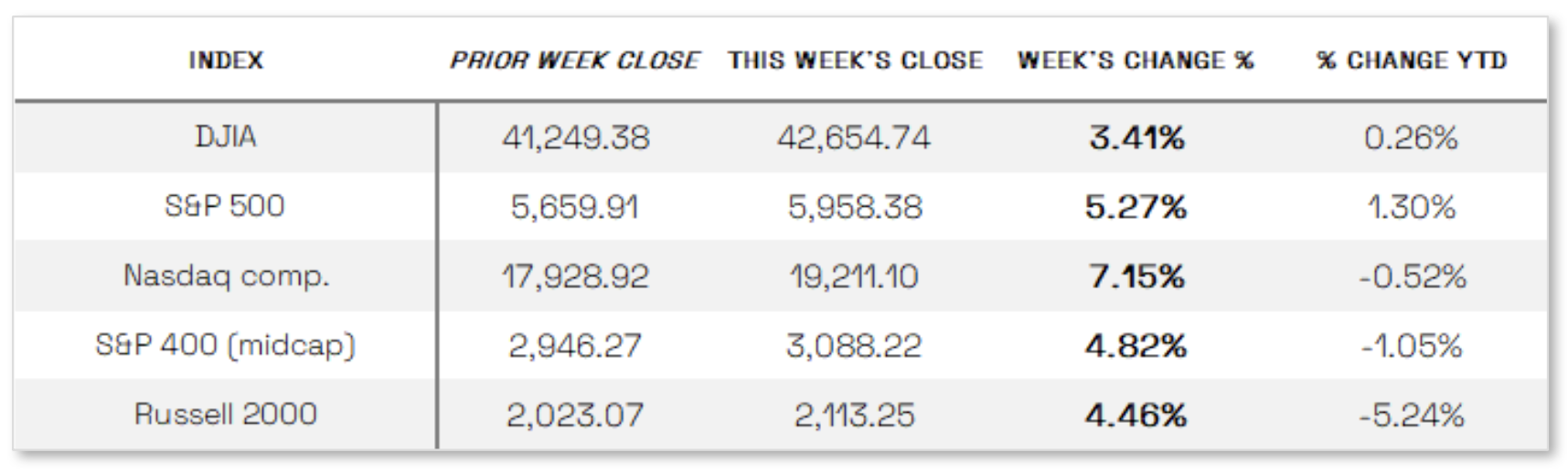Click Russell 2000 prior close 2,023.07

tap(575, 415)
